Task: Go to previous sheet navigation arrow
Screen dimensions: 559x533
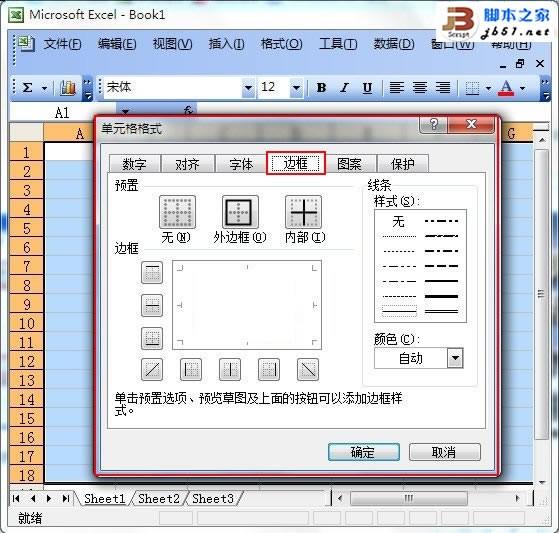Action: (33, 498)
